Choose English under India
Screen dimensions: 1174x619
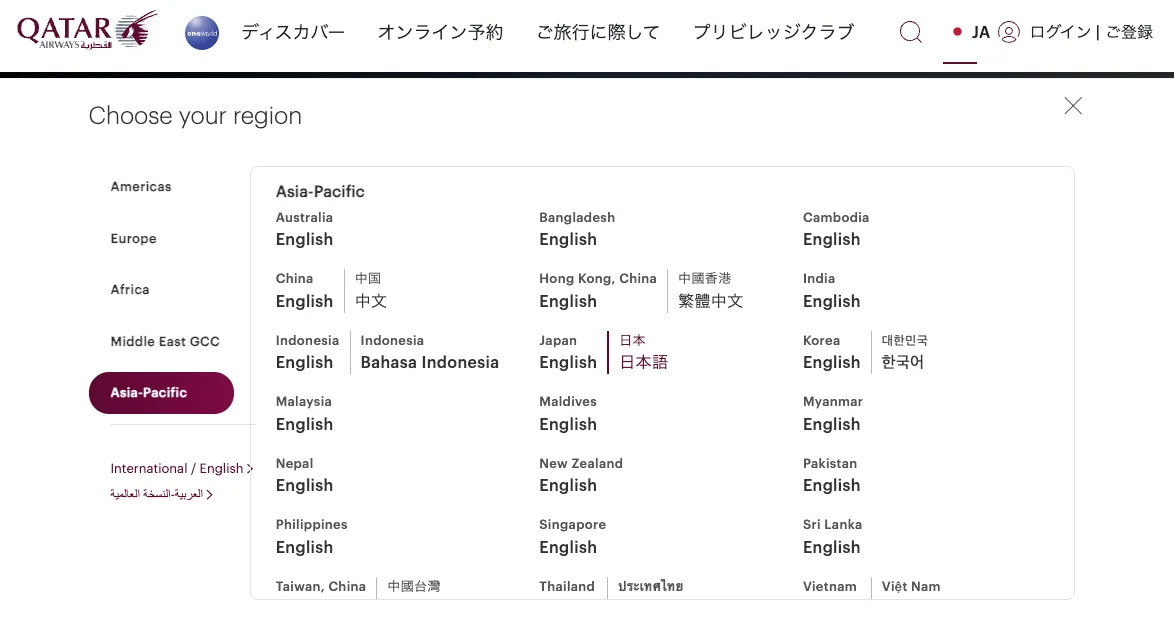point(831,301)
